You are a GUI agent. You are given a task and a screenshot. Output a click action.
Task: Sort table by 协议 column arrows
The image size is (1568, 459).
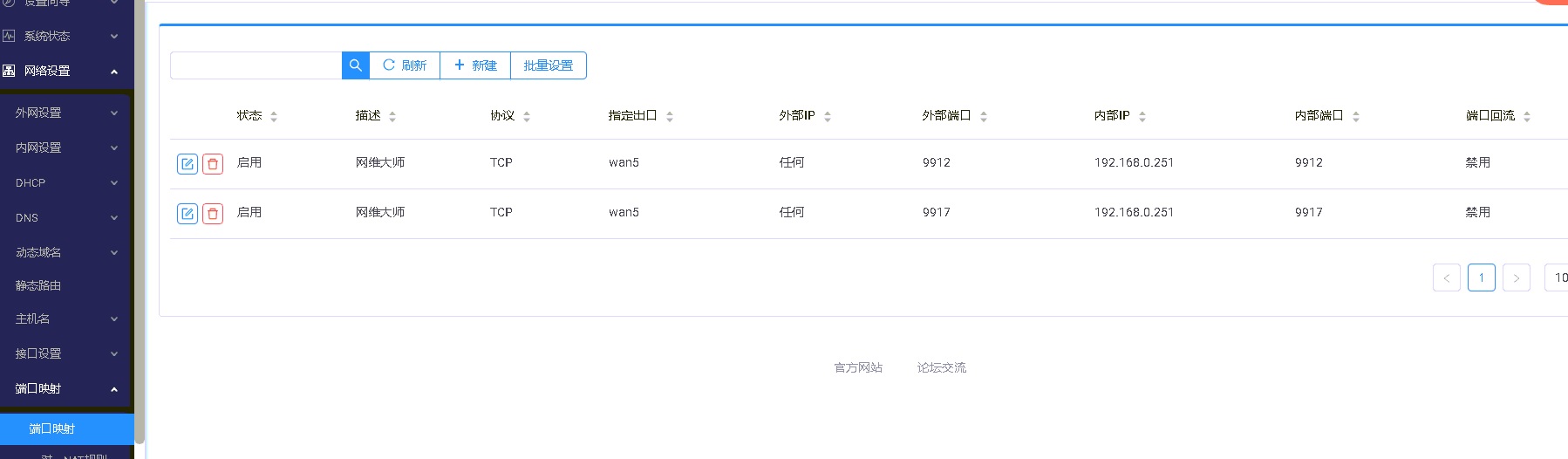527,116
